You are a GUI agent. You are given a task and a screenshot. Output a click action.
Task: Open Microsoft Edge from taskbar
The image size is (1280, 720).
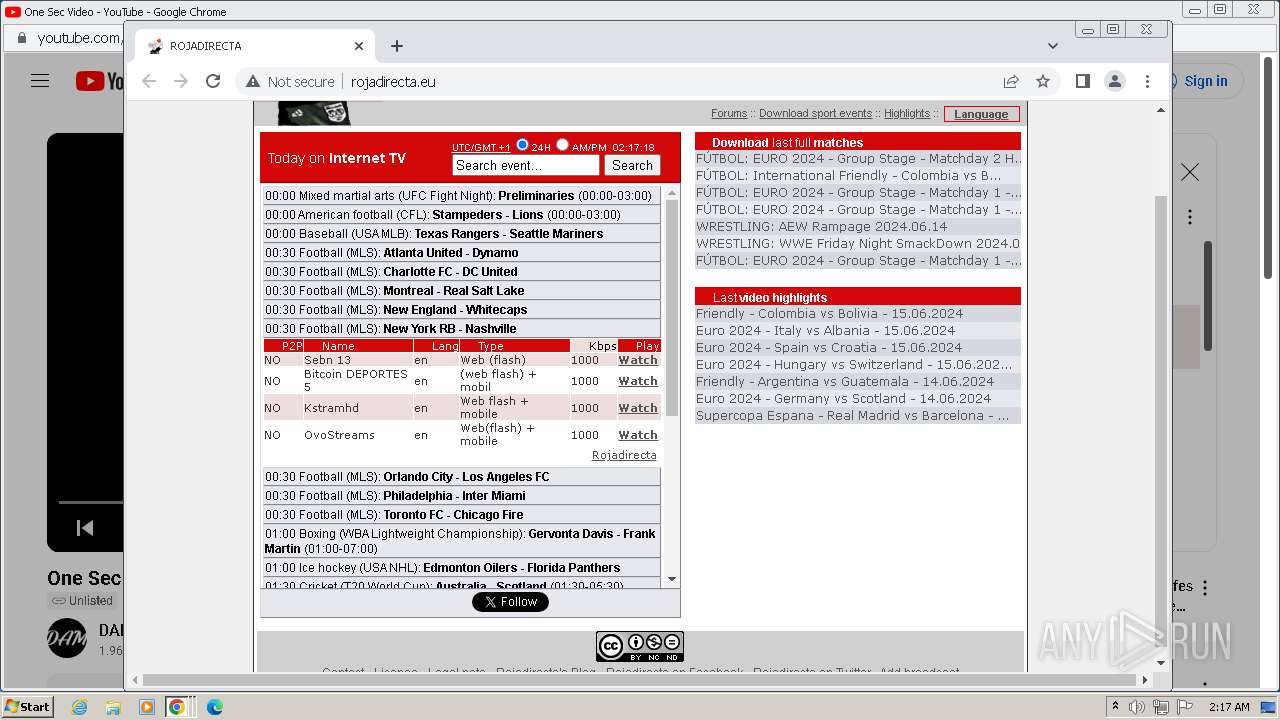click(214, 707)
